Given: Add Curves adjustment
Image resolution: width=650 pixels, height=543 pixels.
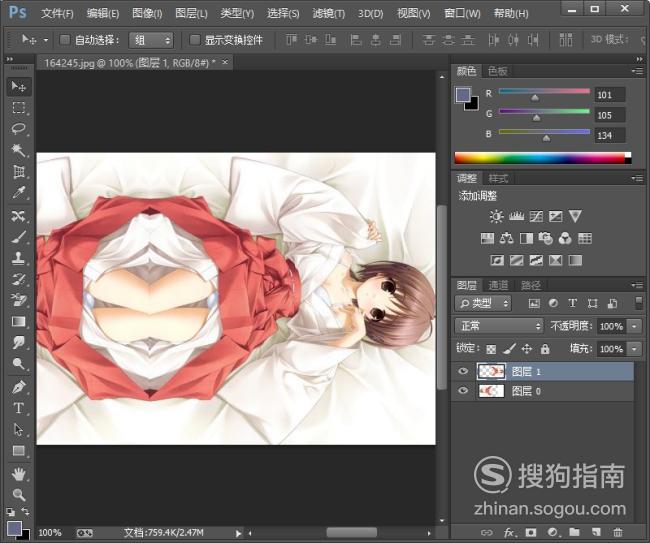Looking at the screenshot, I should click(x=536, y=216).
